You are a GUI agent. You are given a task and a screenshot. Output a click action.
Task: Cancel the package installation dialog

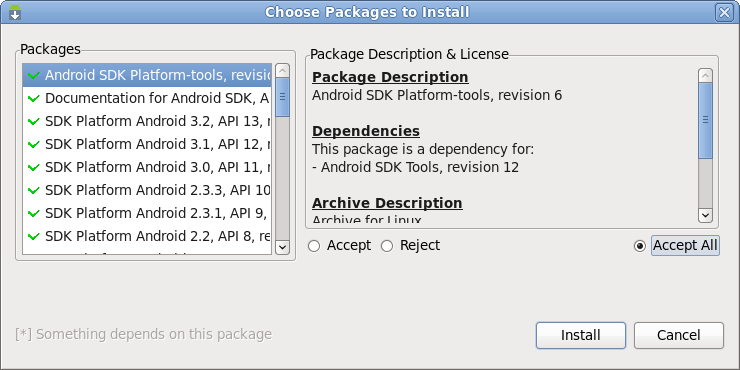(x=679, y=335)
